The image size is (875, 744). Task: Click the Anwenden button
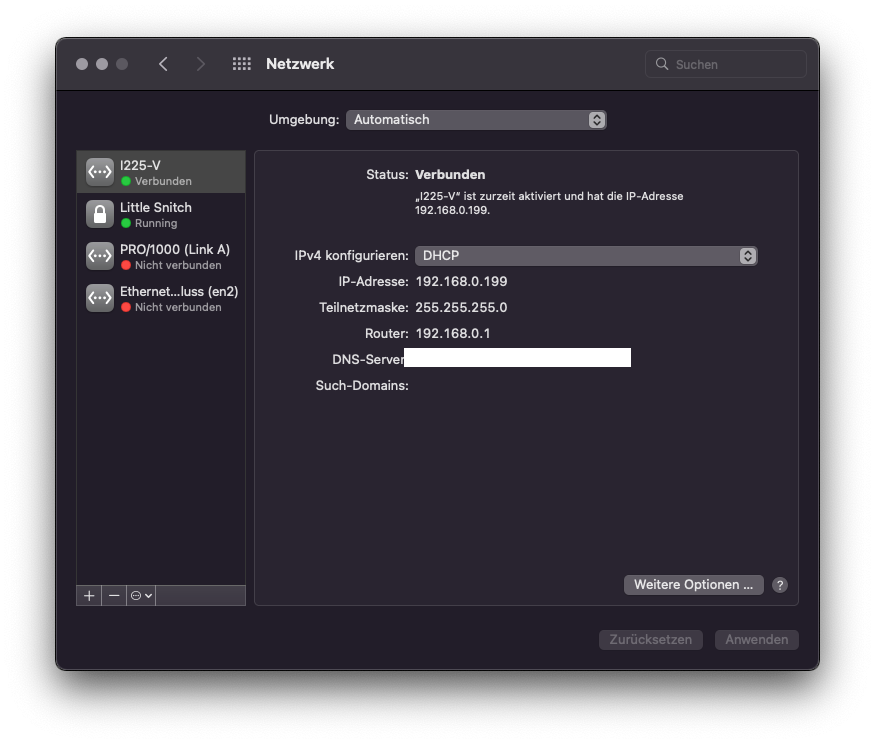757,640
